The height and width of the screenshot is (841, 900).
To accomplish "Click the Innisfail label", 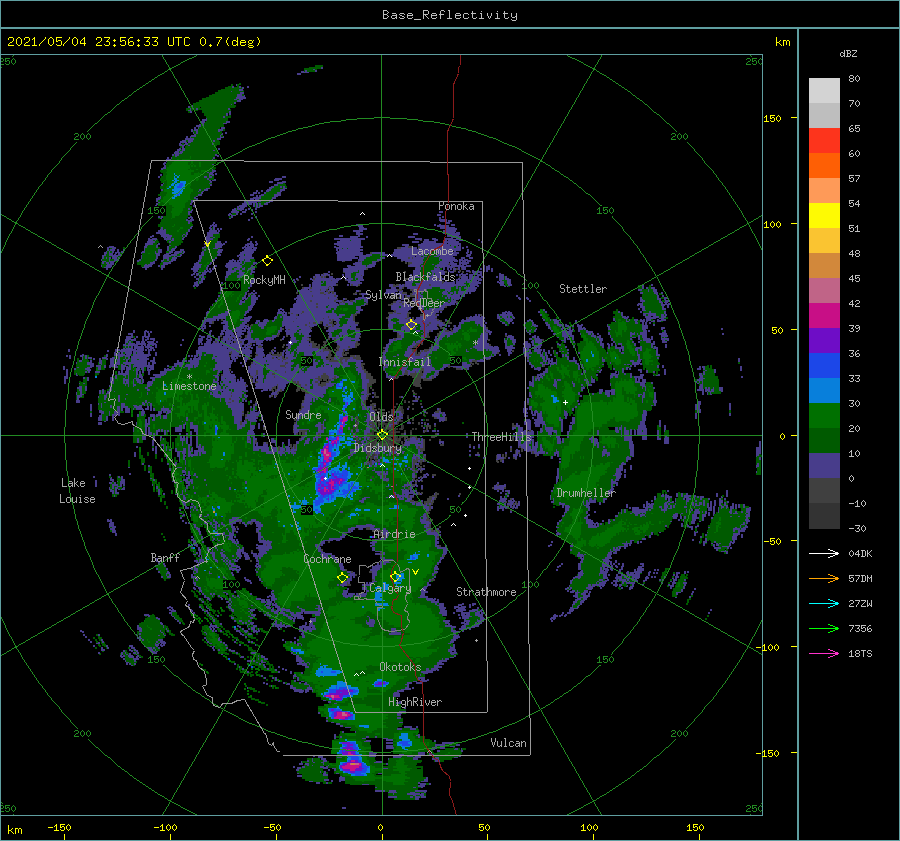I will [x=404, y=362].
